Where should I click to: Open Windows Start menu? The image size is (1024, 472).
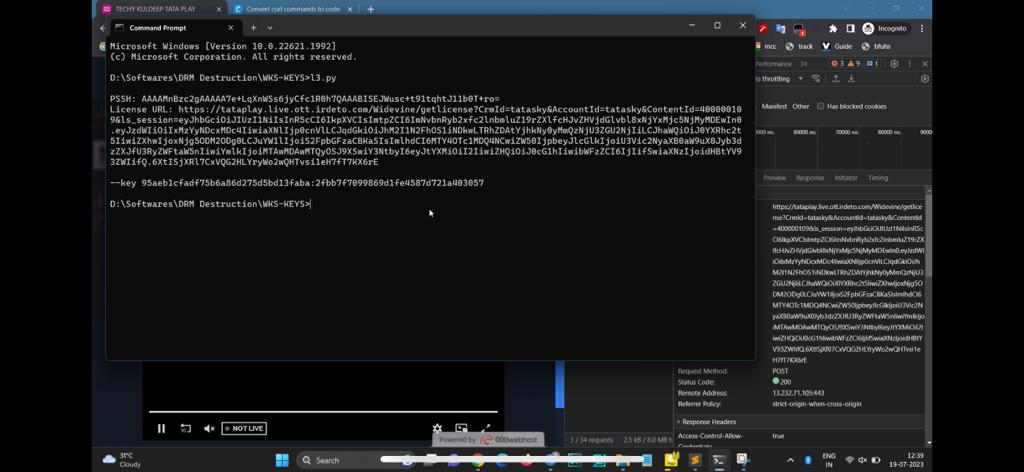coord(282,460)
